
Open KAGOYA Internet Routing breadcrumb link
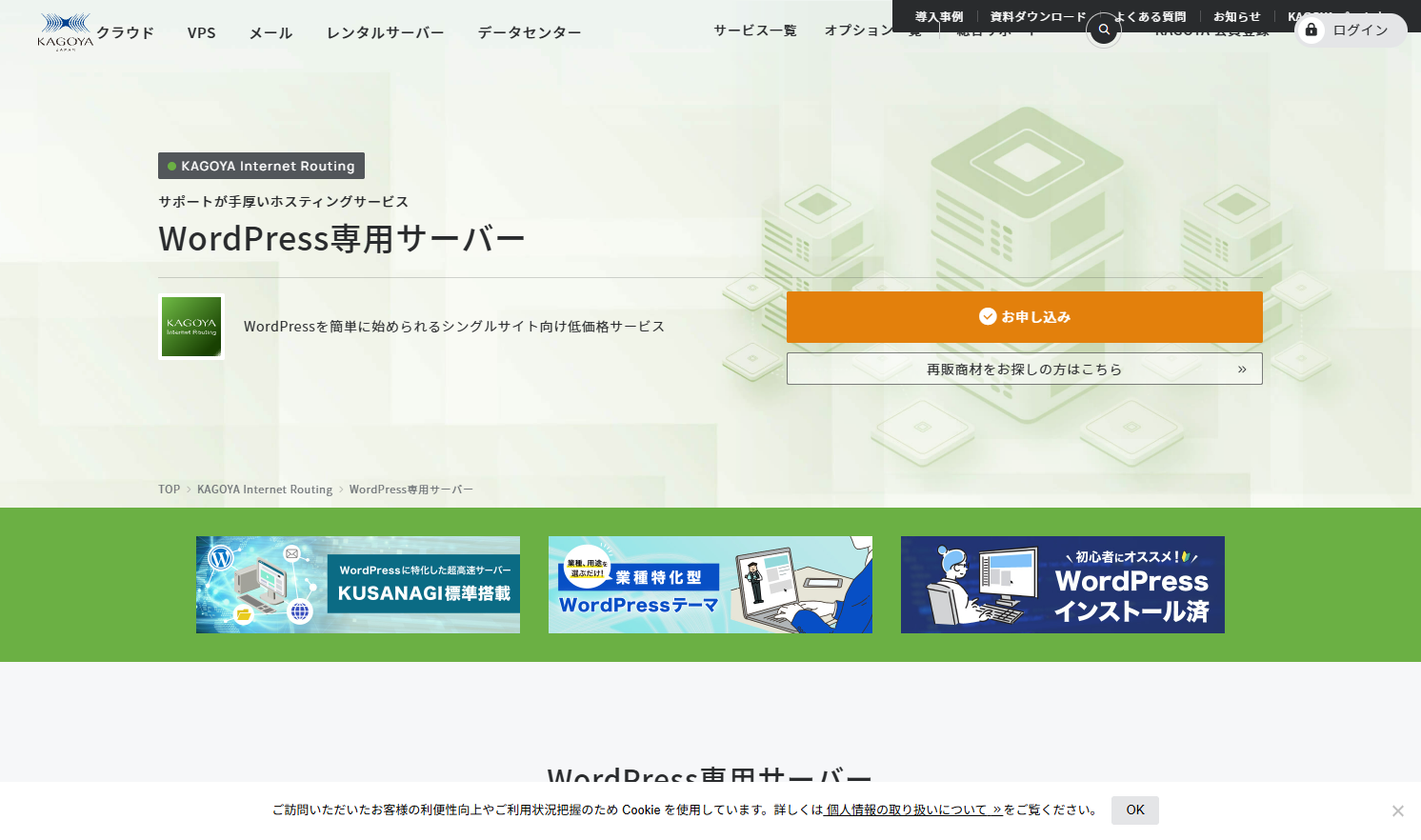(265, 490)
